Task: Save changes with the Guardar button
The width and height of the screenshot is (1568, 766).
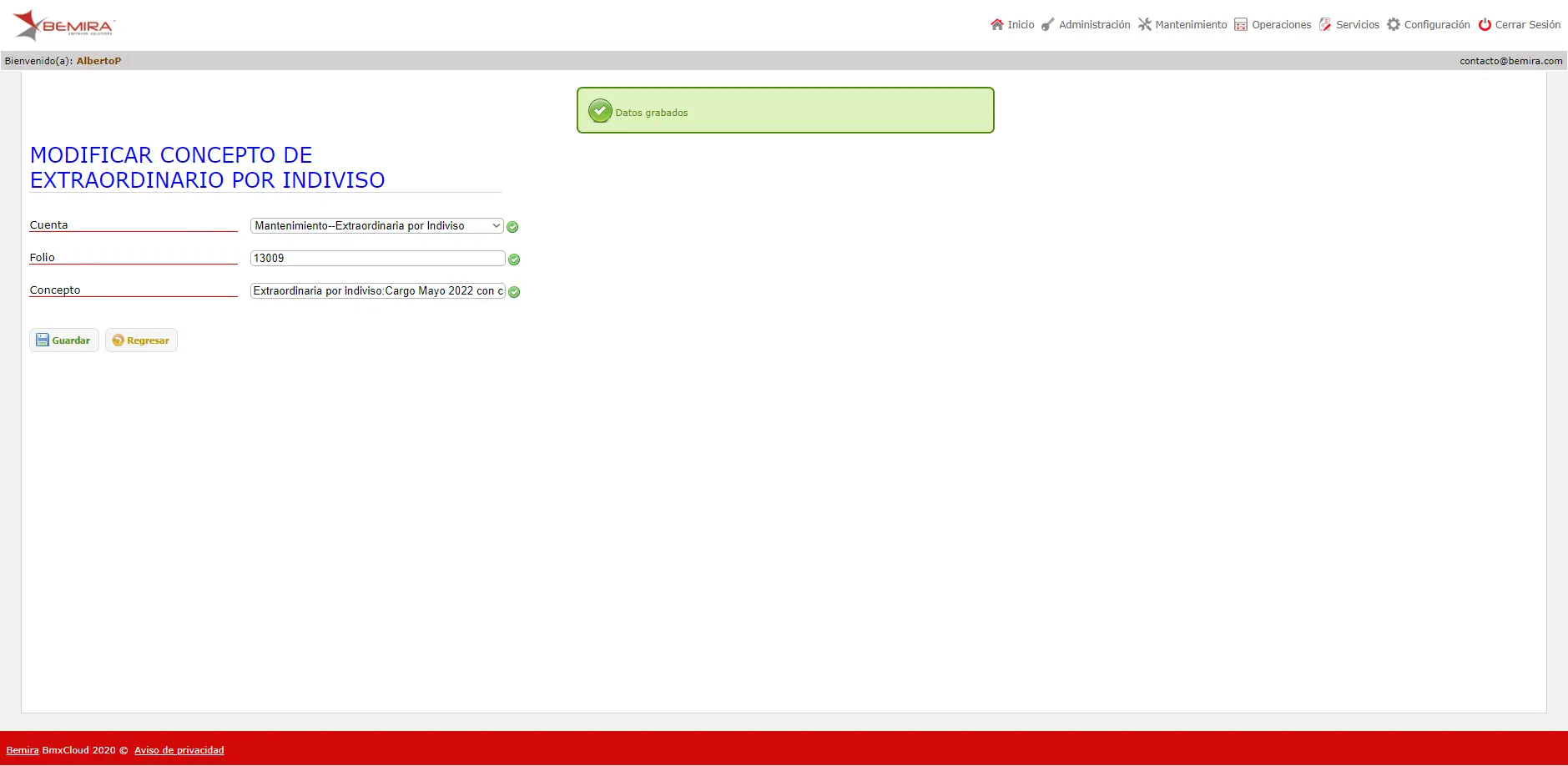Action: 64,340
